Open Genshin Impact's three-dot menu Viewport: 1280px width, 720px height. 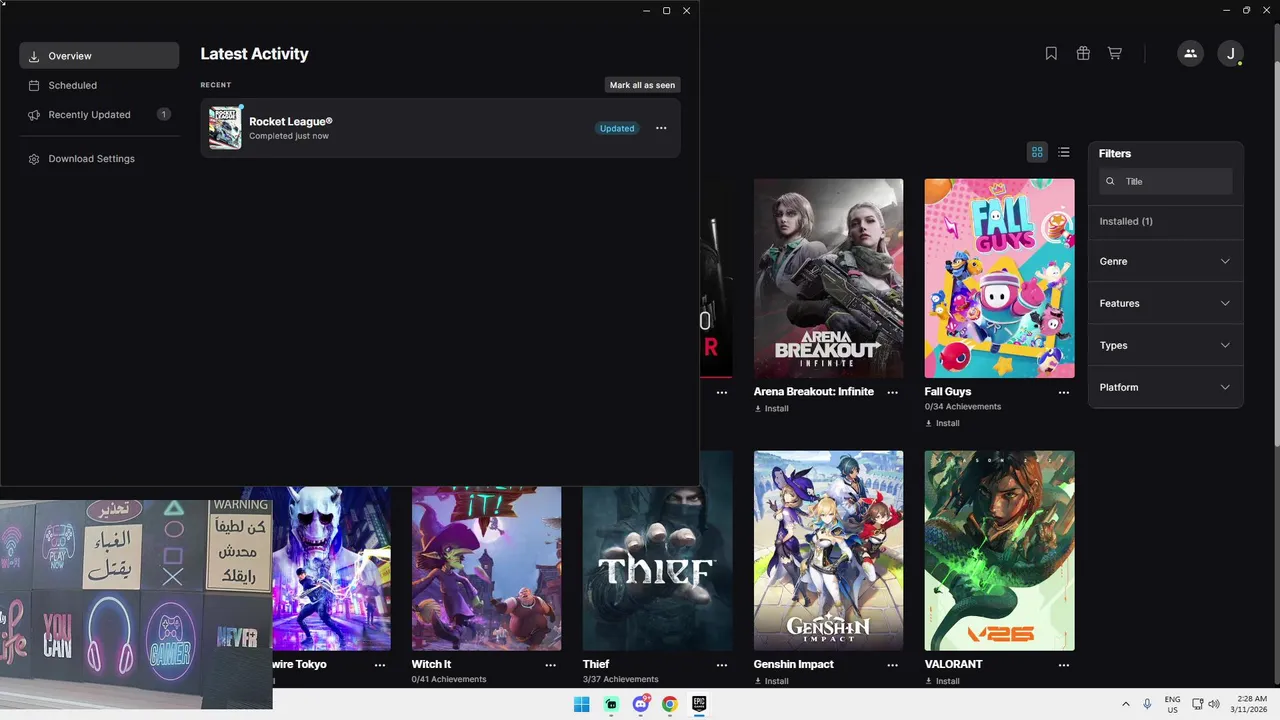892,665
